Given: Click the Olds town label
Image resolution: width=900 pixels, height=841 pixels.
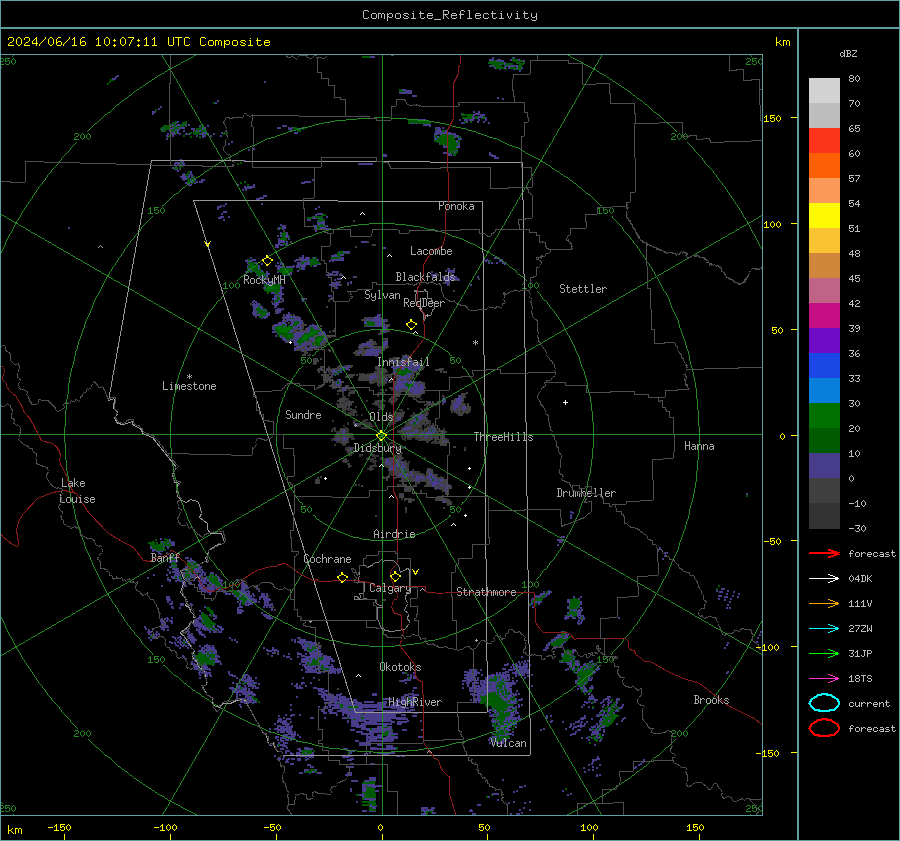Looking at the screenshot, I should point(381,417).
